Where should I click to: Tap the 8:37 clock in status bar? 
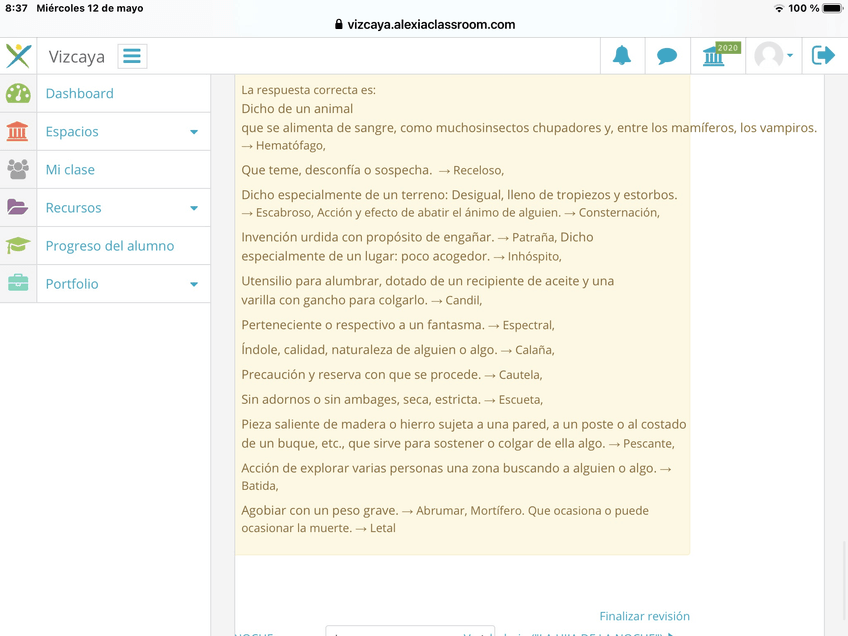(16, 8)
